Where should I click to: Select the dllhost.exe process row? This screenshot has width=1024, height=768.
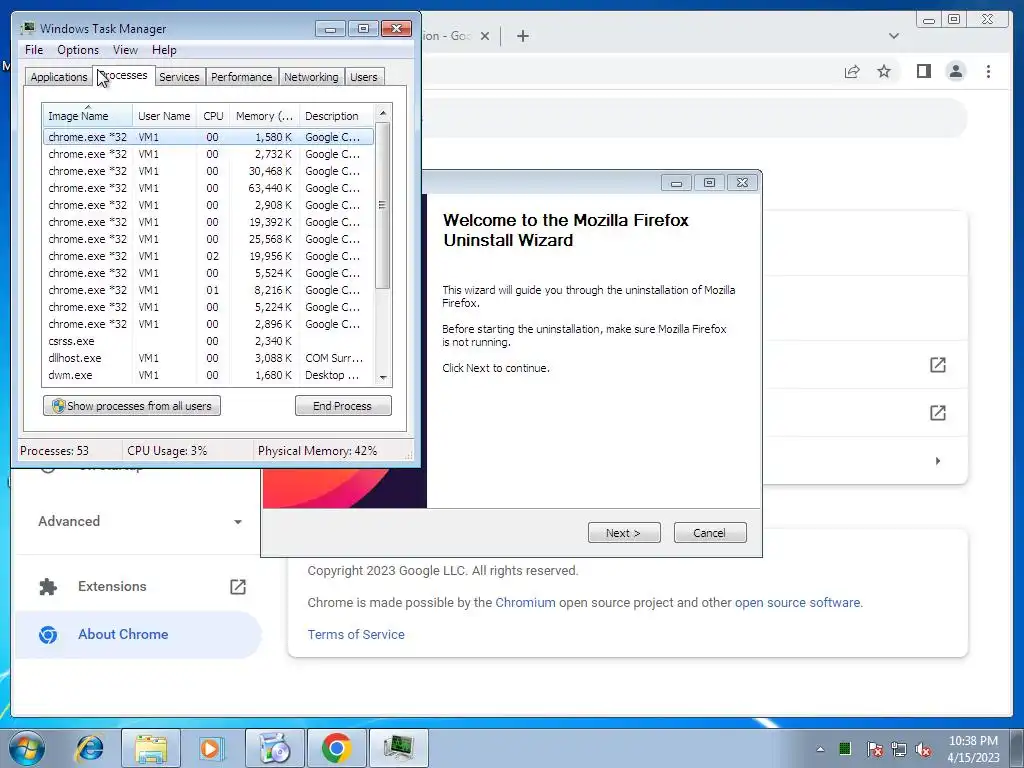click(208, 358)
